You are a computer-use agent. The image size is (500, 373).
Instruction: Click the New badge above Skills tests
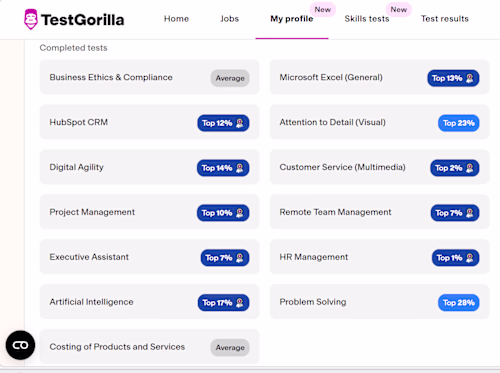(x=399, y=10)
